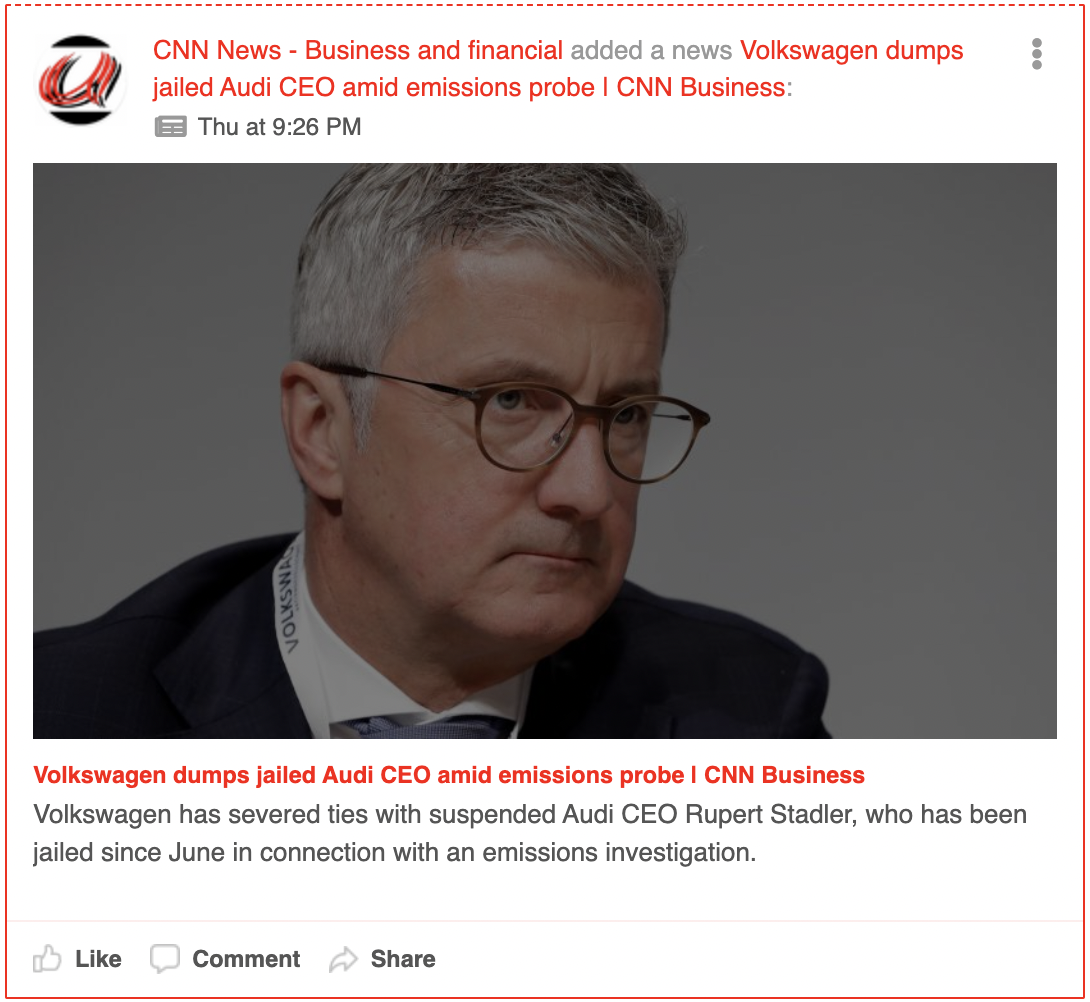1090x1002 pixels.
Task: Click the article summary about Rupert Stadler
Action: 530,833
